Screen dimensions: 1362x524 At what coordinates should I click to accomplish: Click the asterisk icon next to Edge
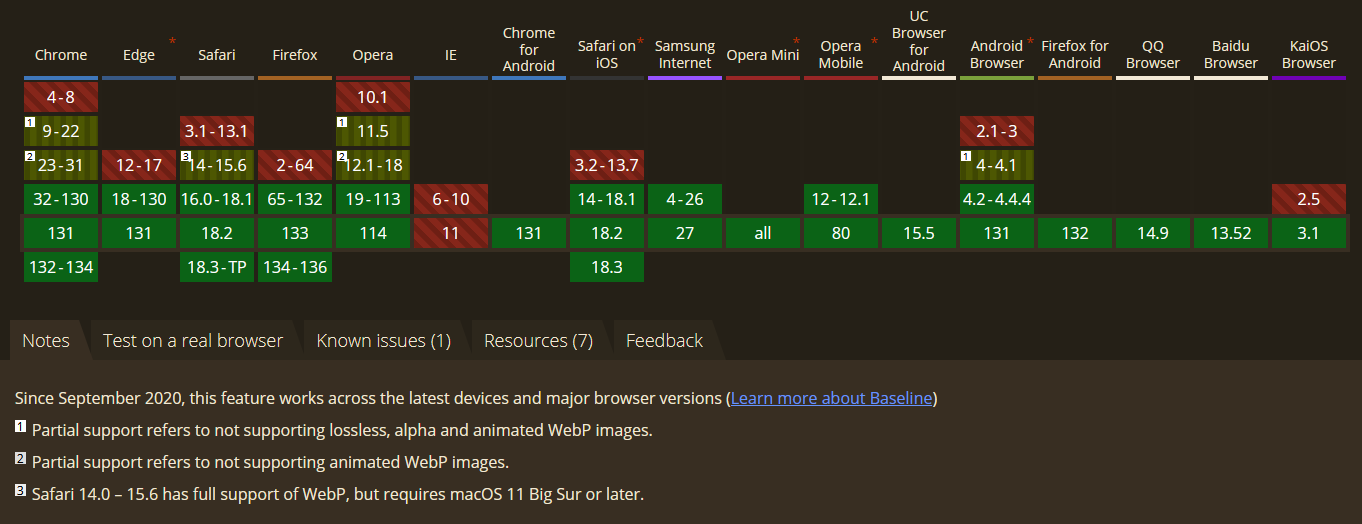coord(172,41)
